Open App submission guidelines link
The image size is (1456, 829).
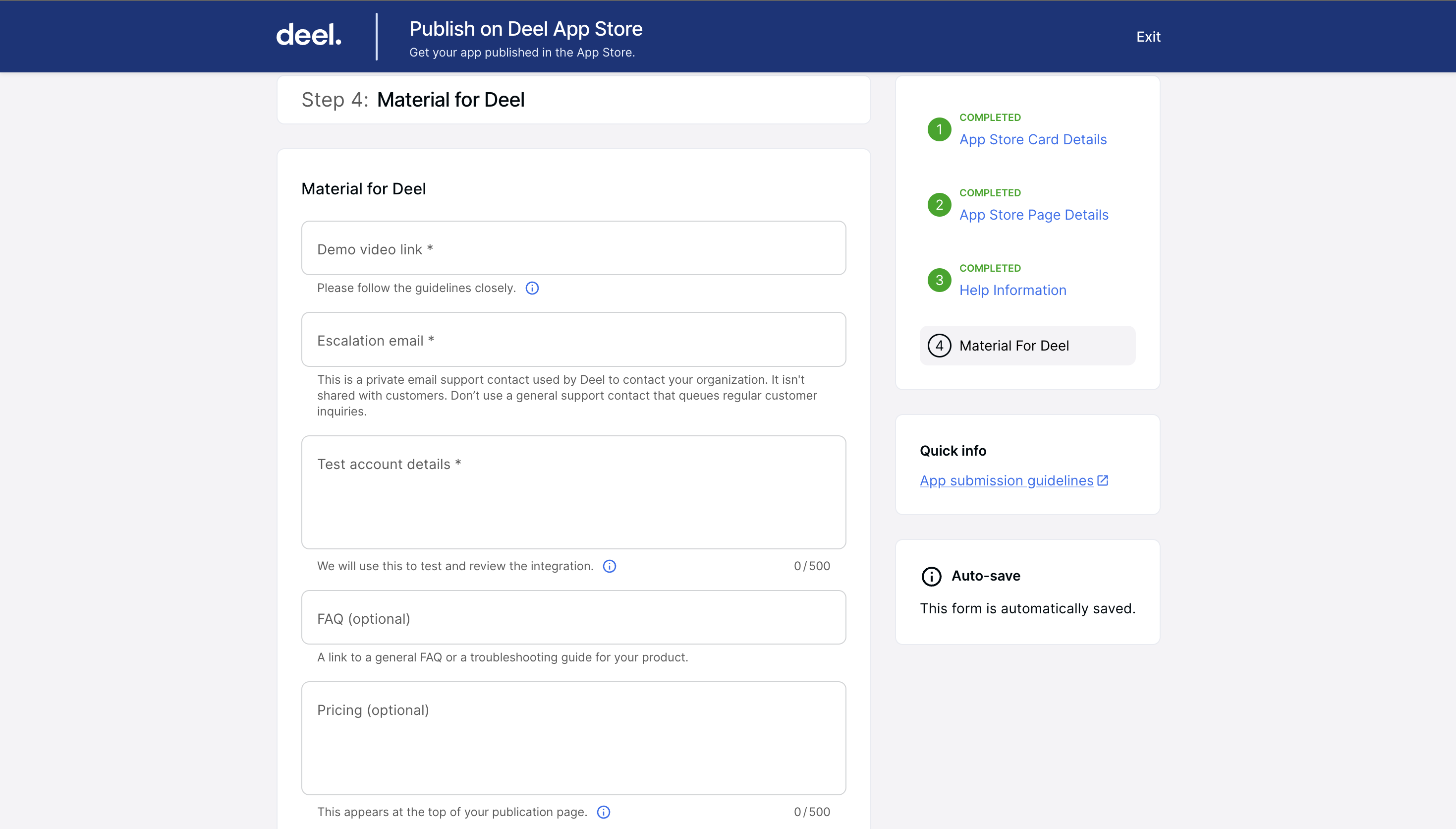click(1007, 480)
